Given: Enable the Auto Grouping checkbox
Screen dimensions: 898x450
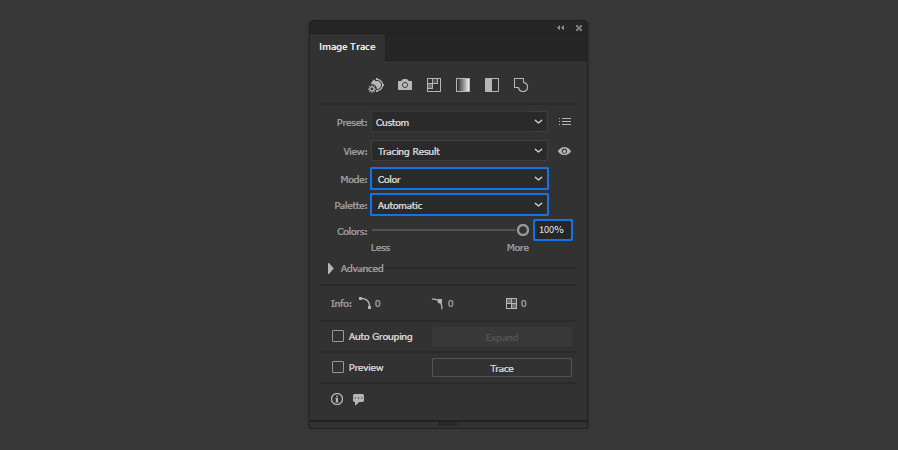Looking at the screenshot, I should point(338,336).
